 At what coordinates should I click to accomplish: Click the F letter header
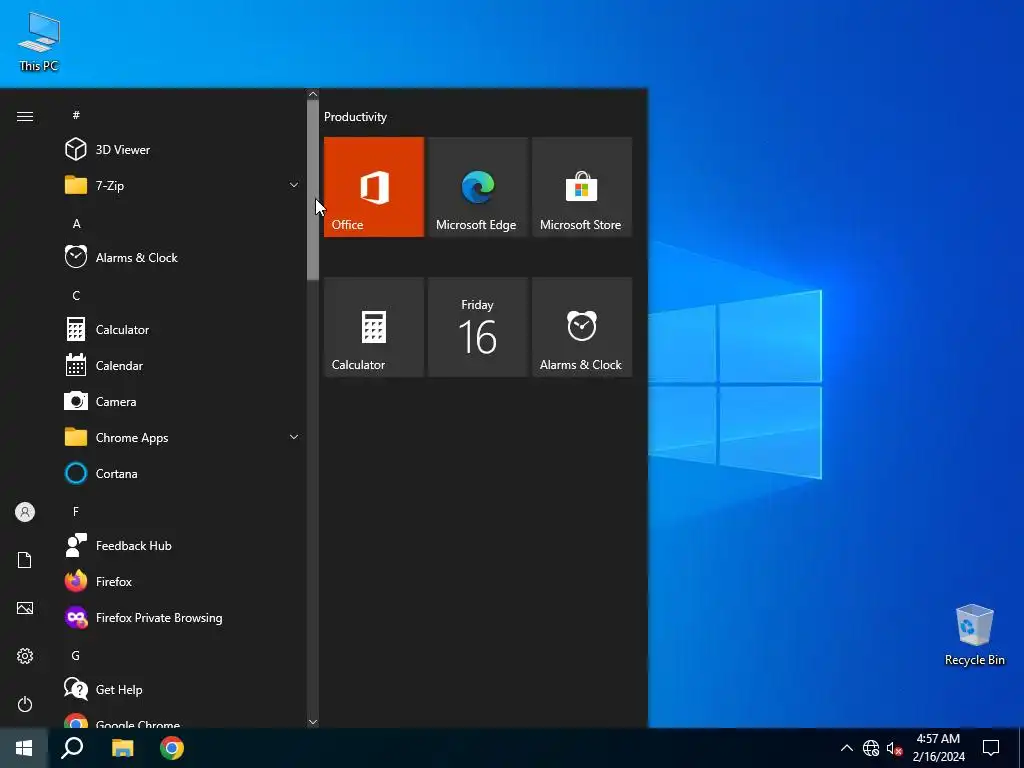(76, 511)
